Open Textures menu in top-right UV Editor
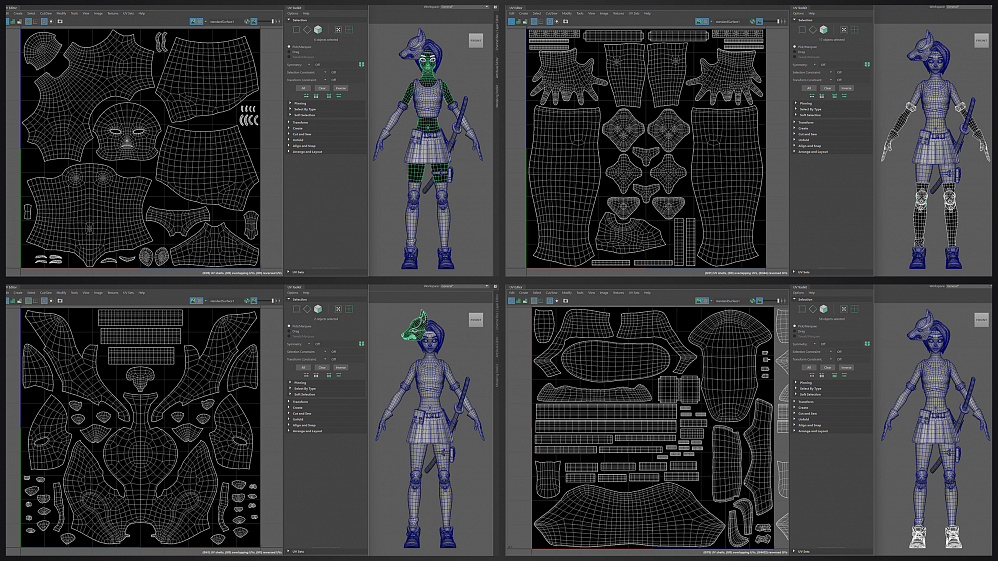 [618, 13]
